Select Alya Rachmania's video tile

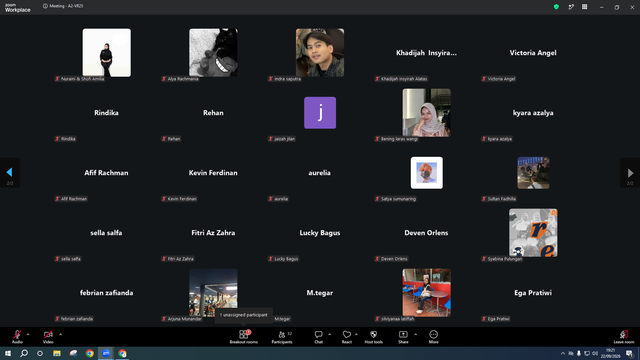pos(213,53)
